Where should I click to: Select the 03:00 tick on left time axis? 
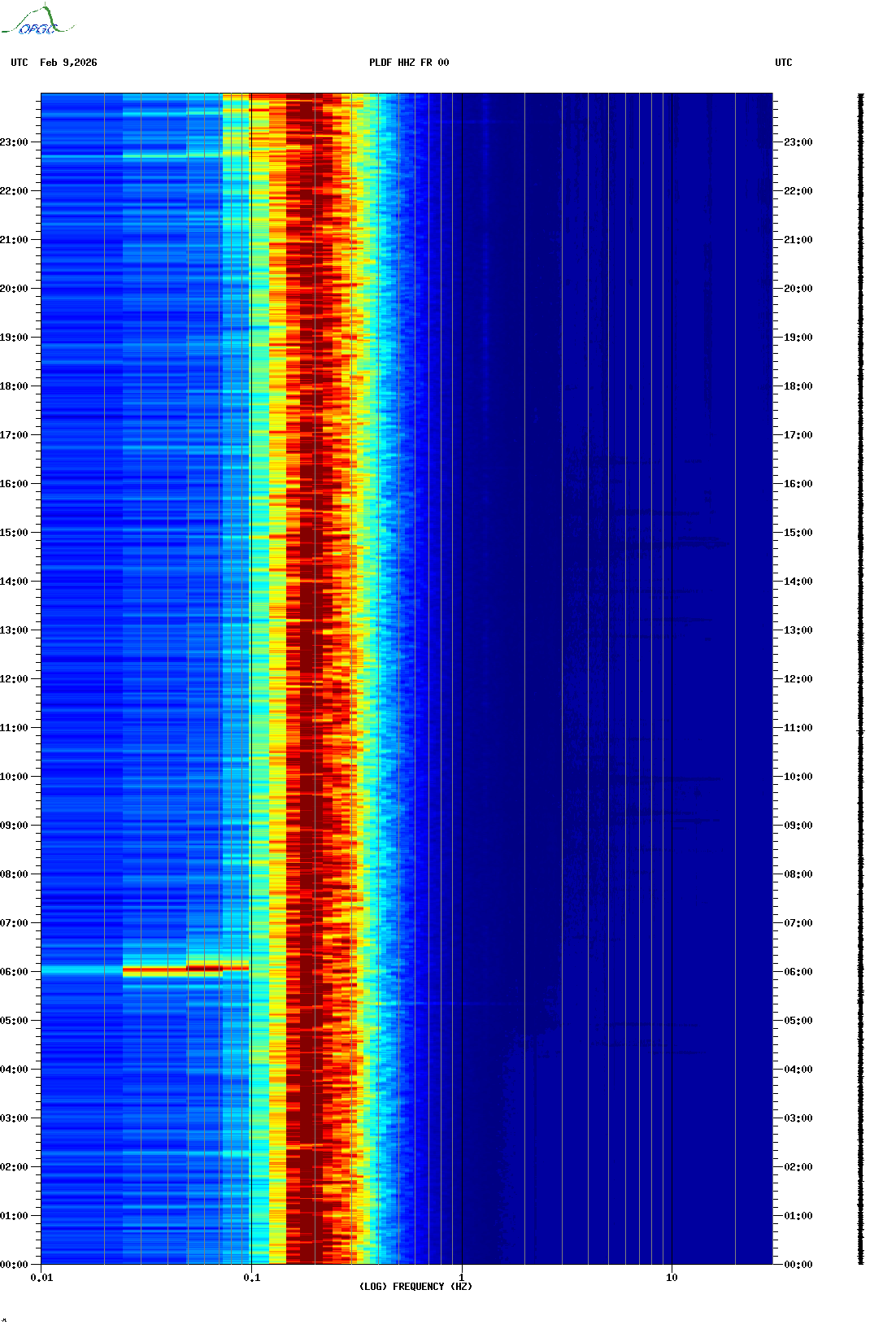15,1118
